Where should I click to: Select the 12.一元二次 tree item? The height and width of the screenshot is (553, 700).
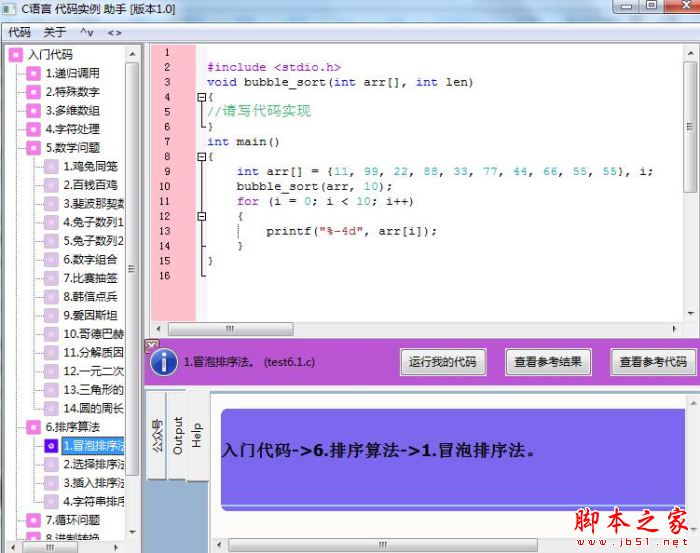93,371
